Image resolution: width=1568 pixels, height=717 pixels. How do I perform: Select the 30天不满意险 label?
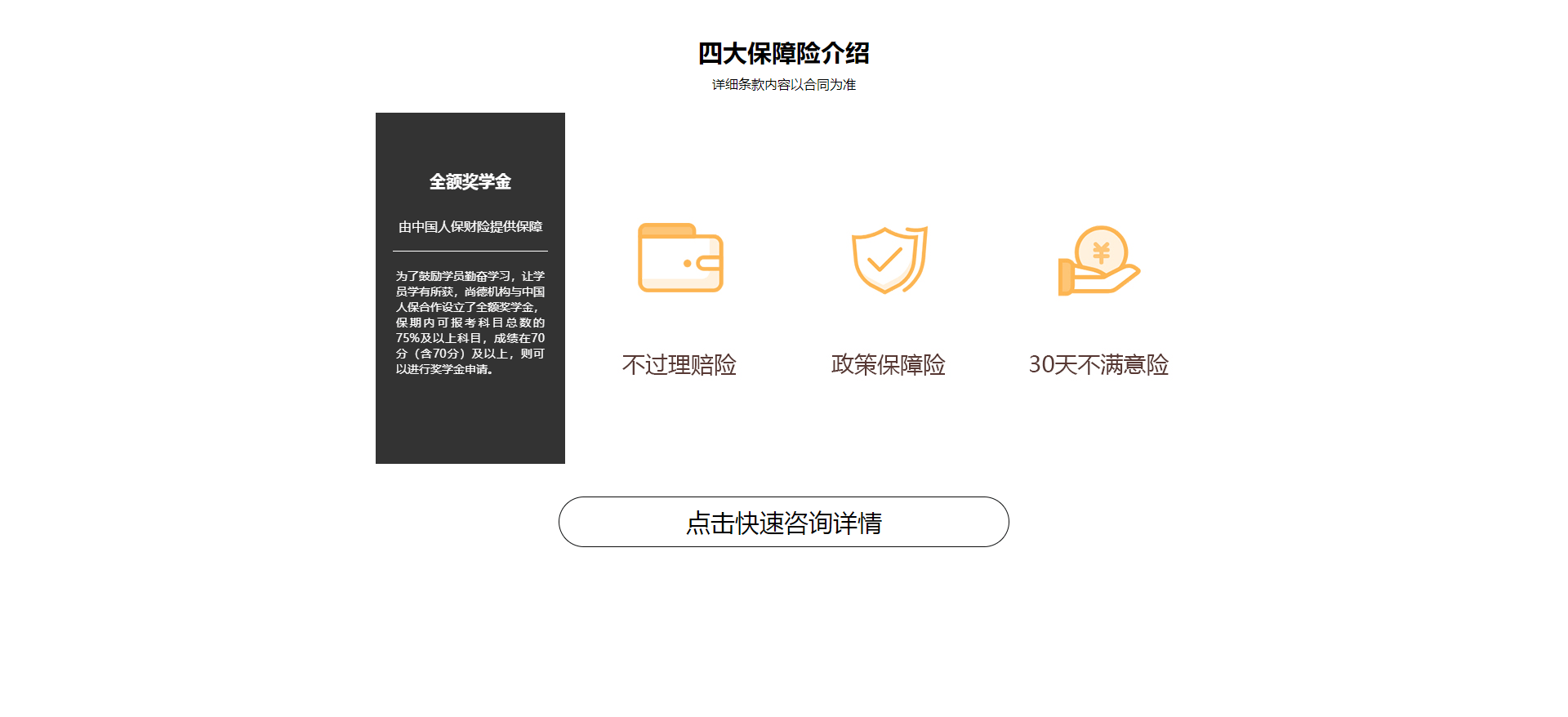pos(1098,364)
